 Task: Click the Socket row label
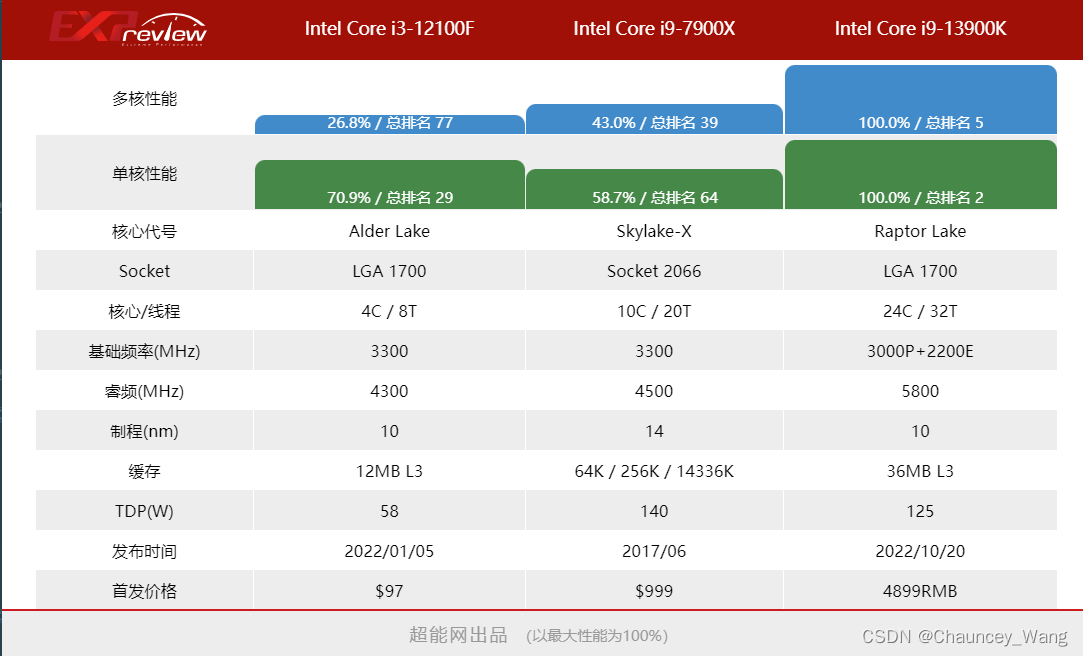(x=144, y=271)
